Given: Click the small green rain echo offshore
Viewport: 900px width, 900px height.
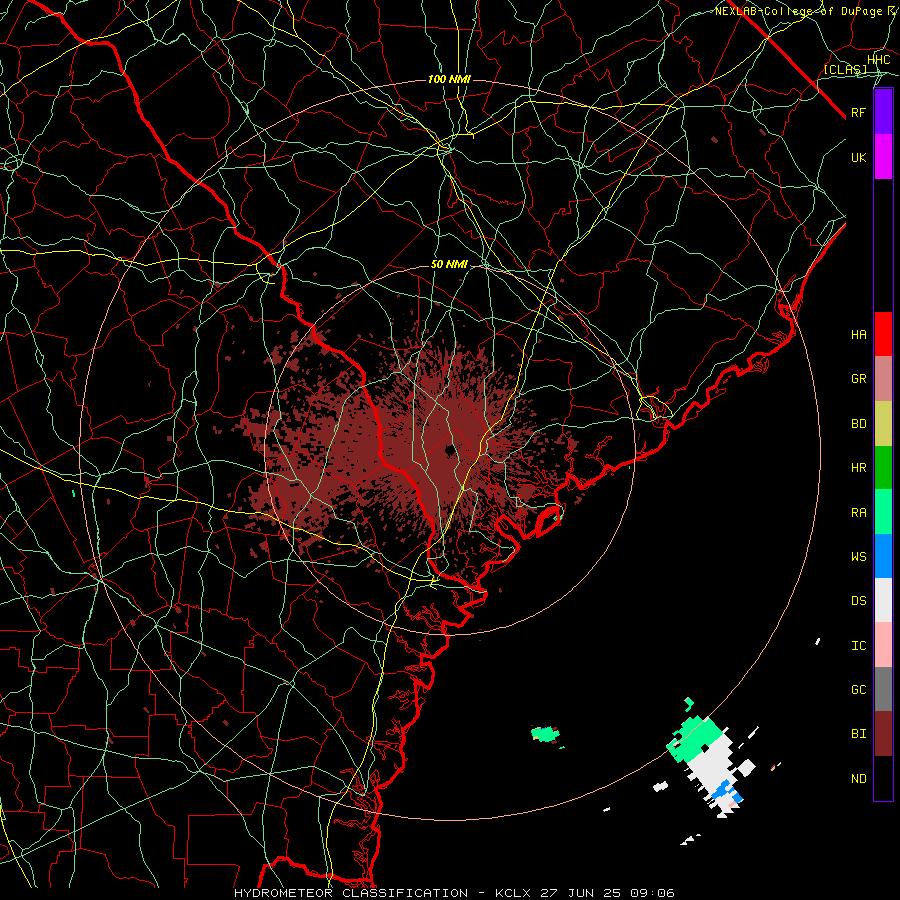Looking at the screenshot, I should pos(545,734).
